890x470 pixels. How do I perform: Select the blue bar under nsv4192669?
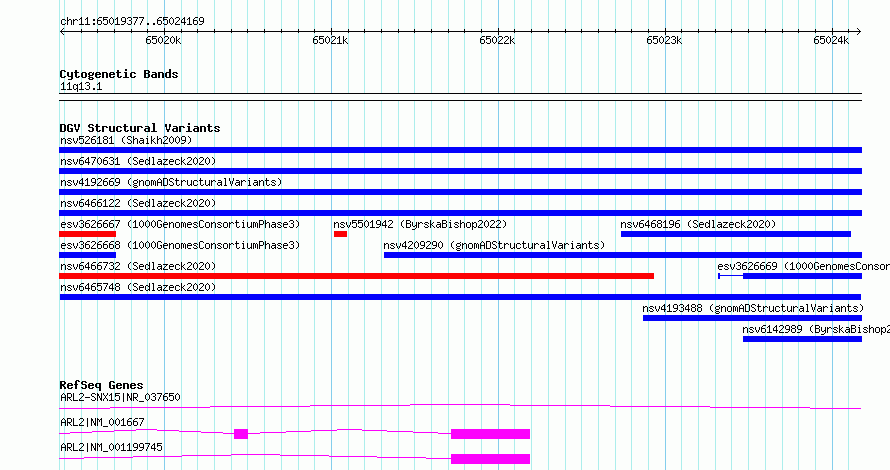460,192
